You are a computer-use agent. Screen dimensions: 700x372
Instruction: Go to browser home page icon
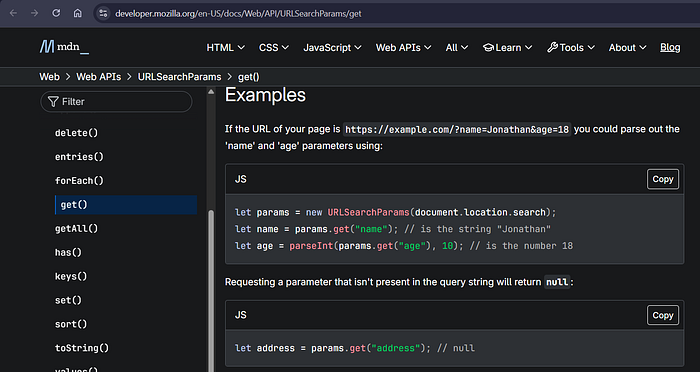pos(78,13)
